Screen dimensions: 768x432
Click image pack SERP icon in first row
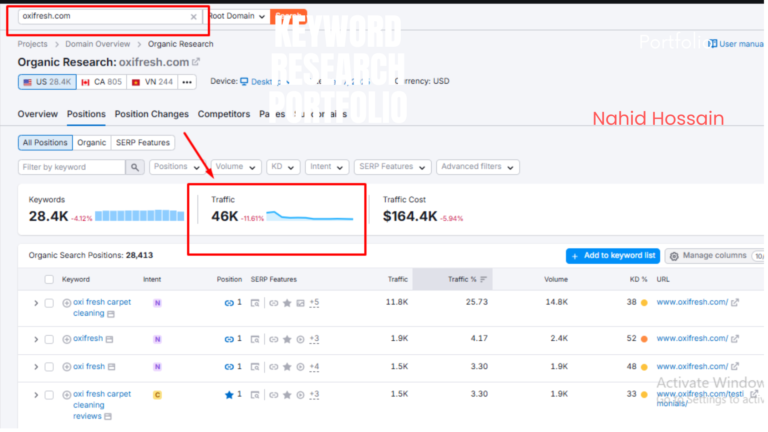pos(301,304)
